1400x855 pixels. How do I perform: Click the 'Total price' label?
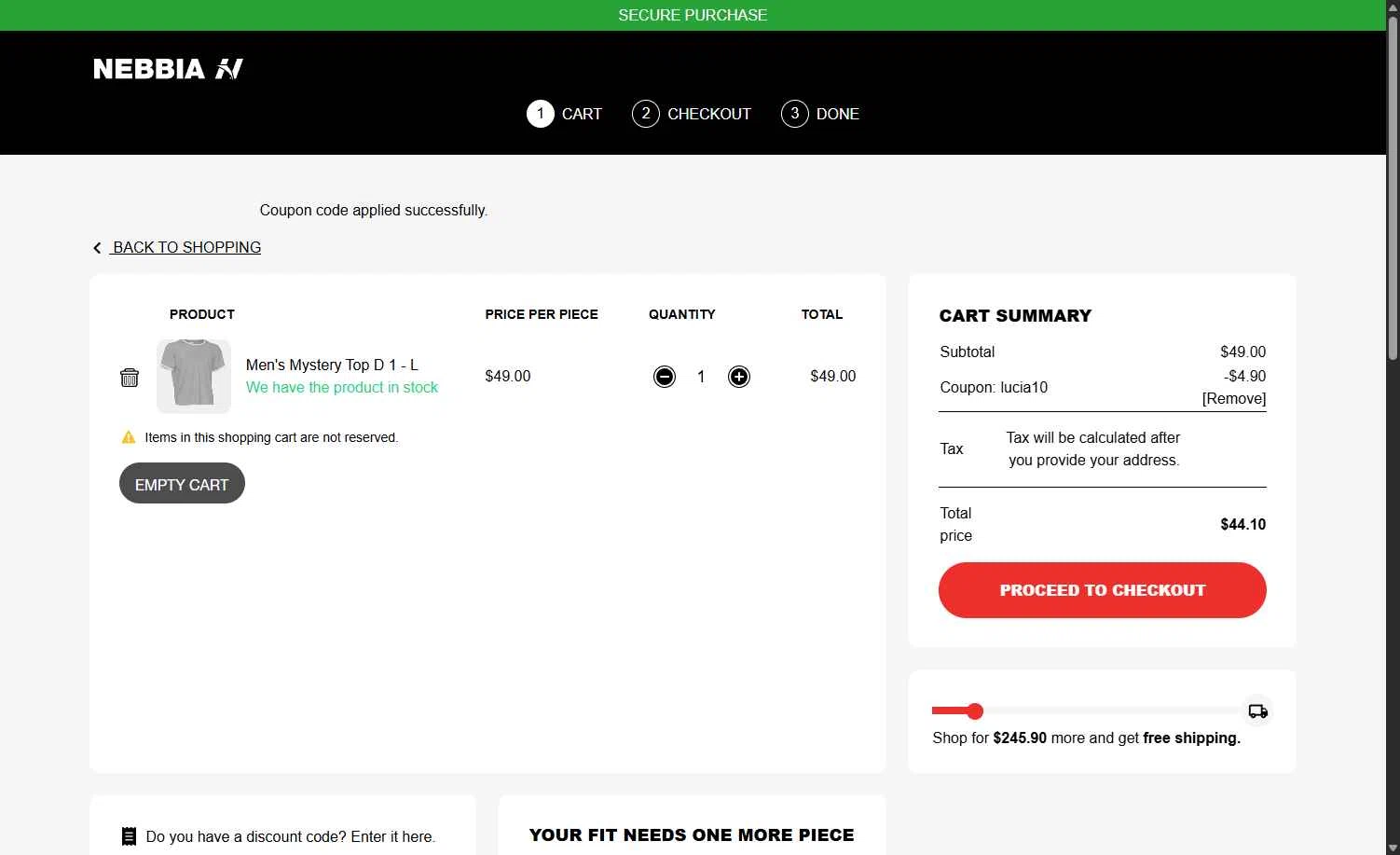(x=956, y=524)
